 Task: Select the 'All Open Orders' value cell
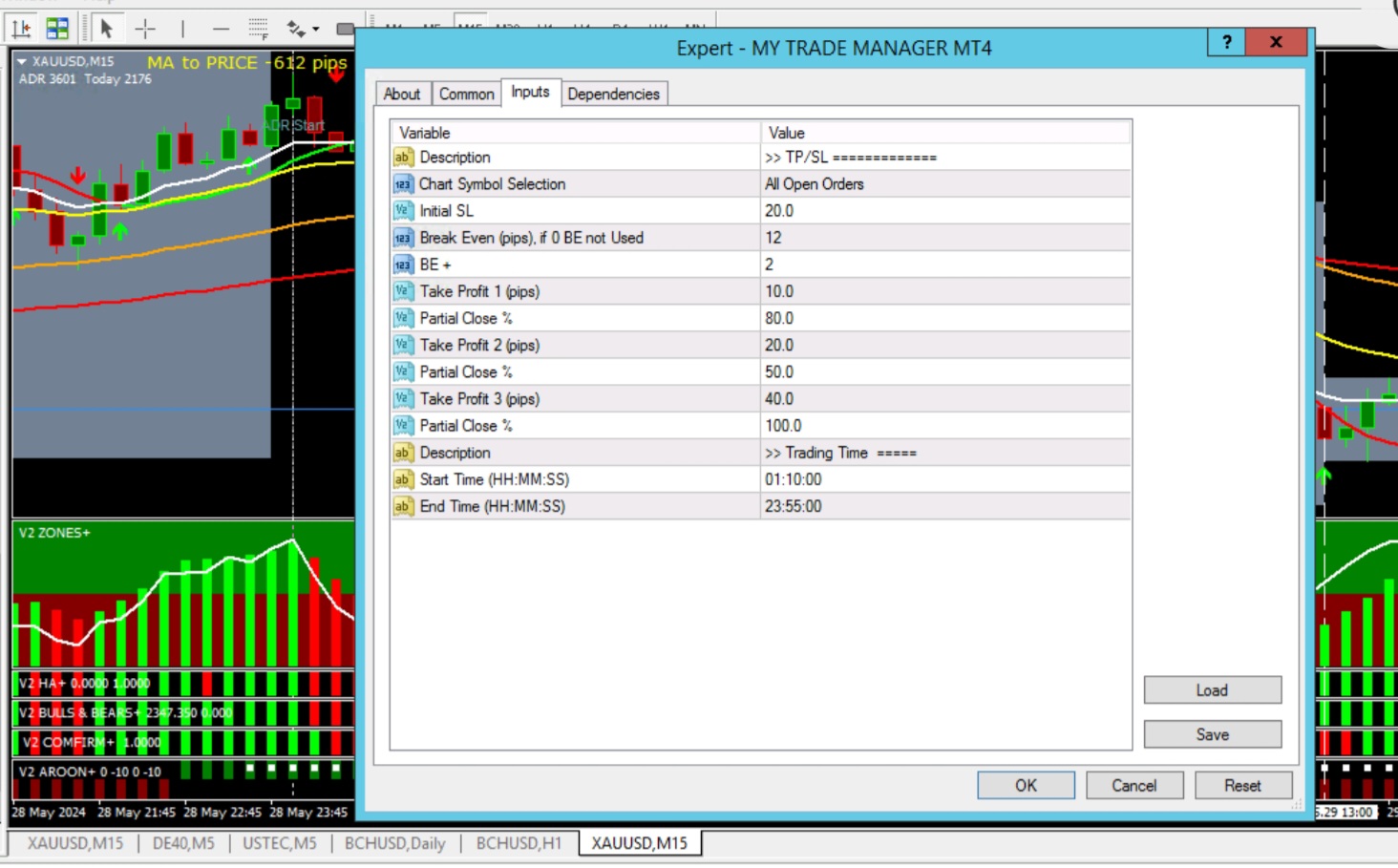(x=945, y=184)
